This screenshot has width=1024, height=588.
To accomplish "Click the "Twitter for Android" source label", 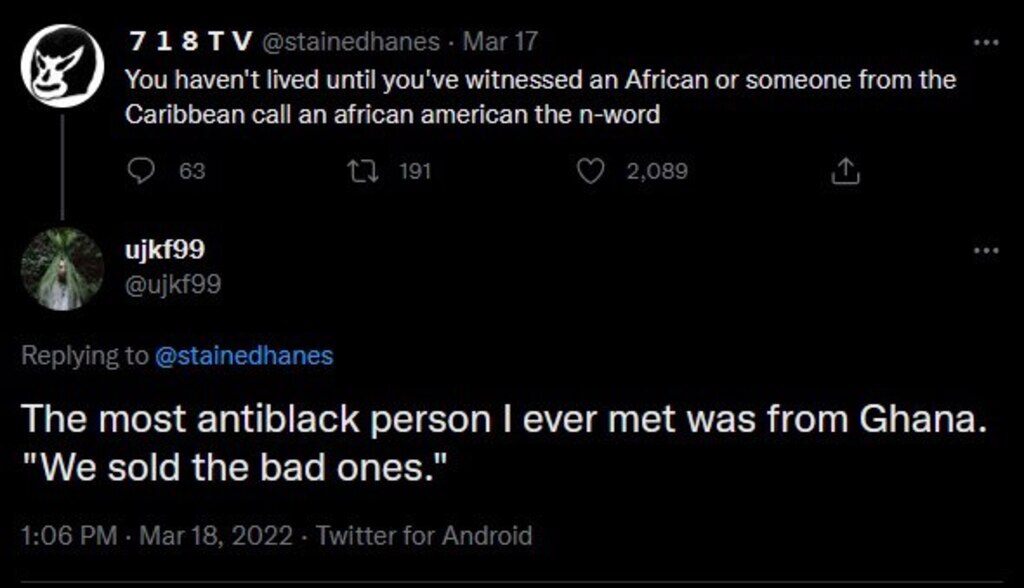I will pos(424,536).
